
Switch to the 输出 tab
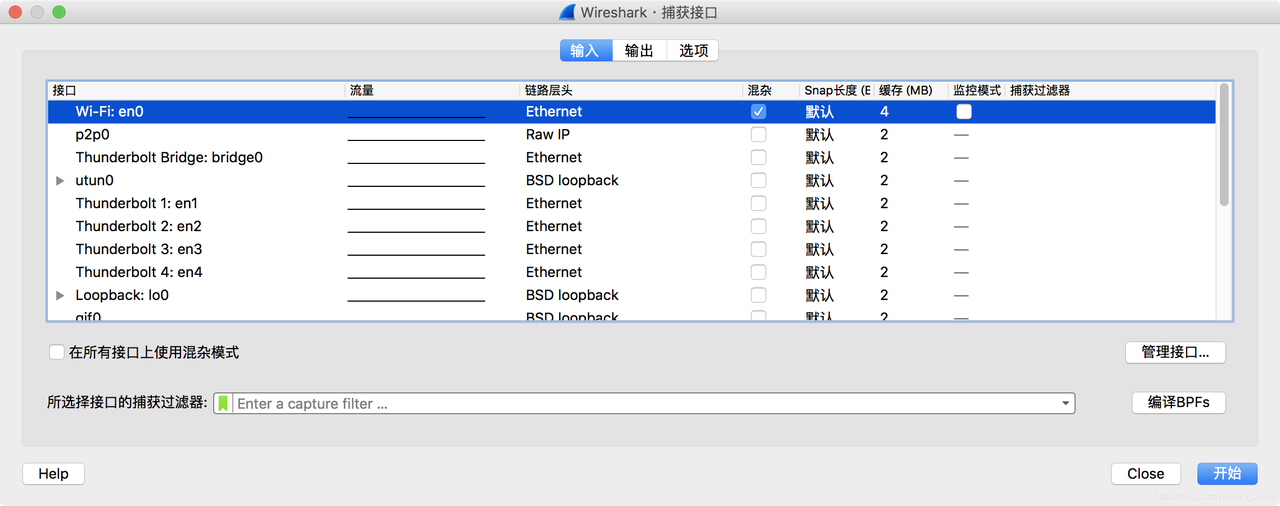pyautogui.click(x=639, y=50)
